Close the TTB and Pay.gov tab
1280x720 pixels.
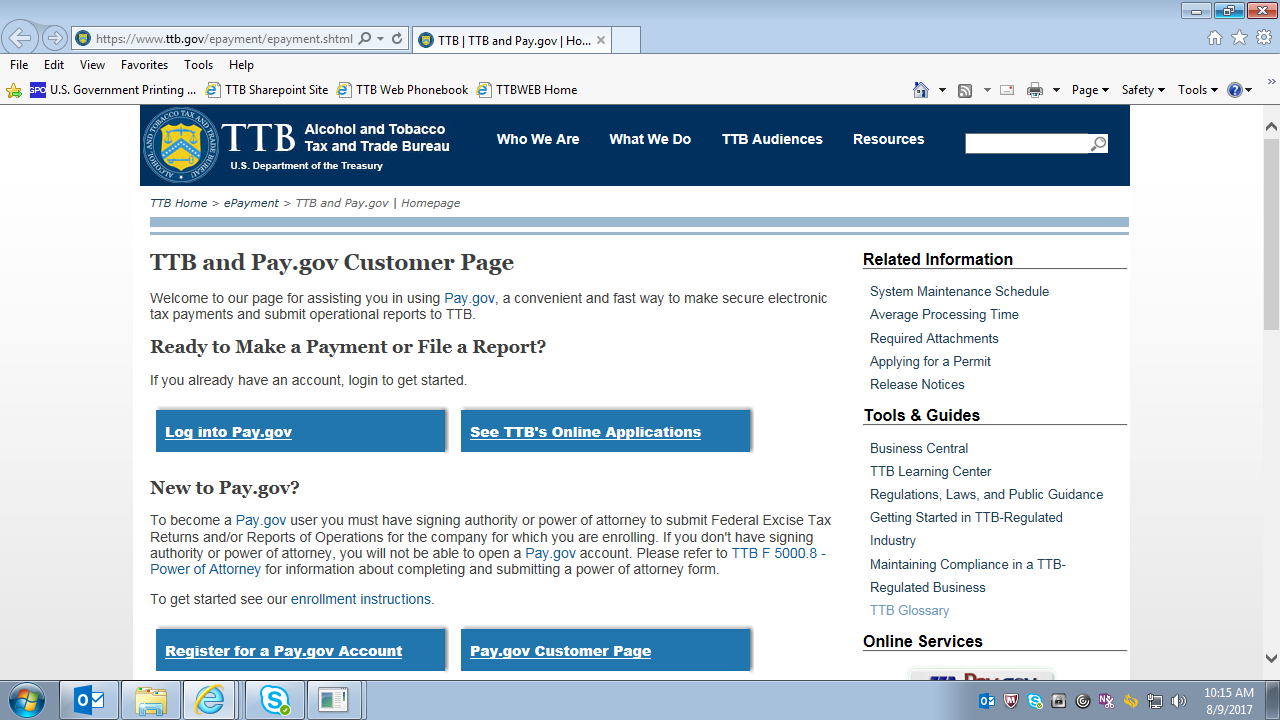coord(601,40)
